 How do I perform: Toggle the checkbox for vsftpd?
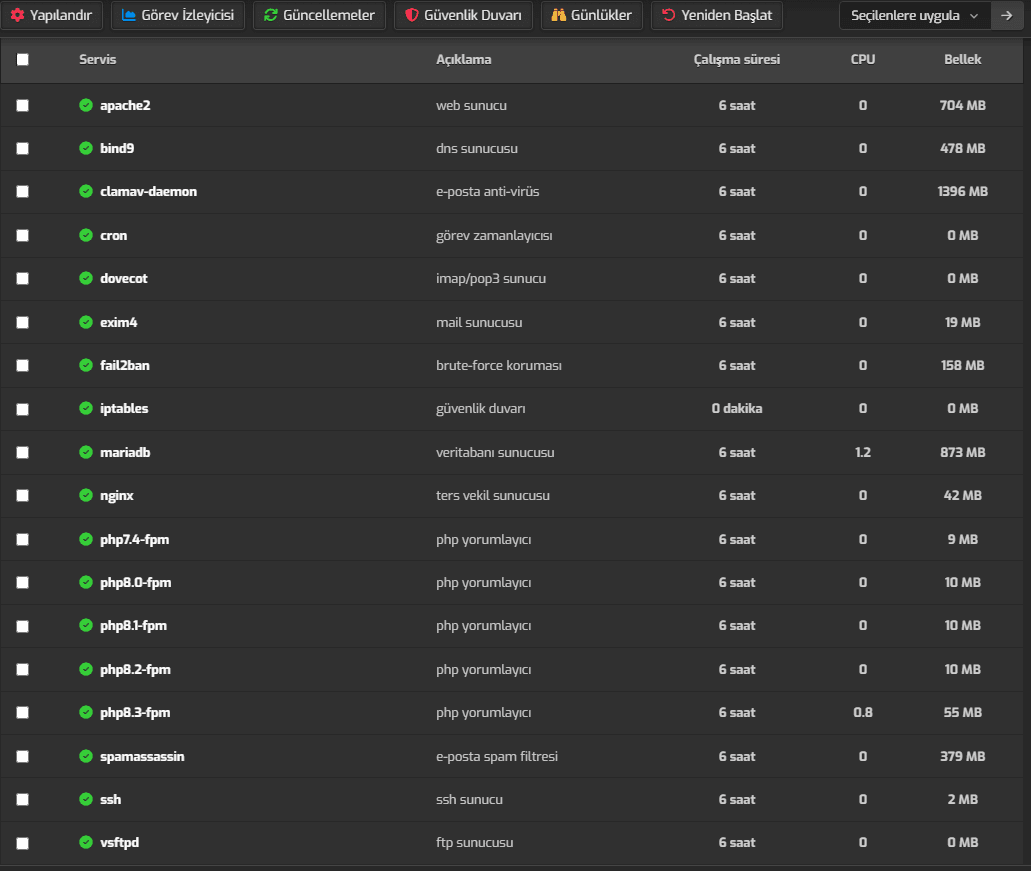23,843
